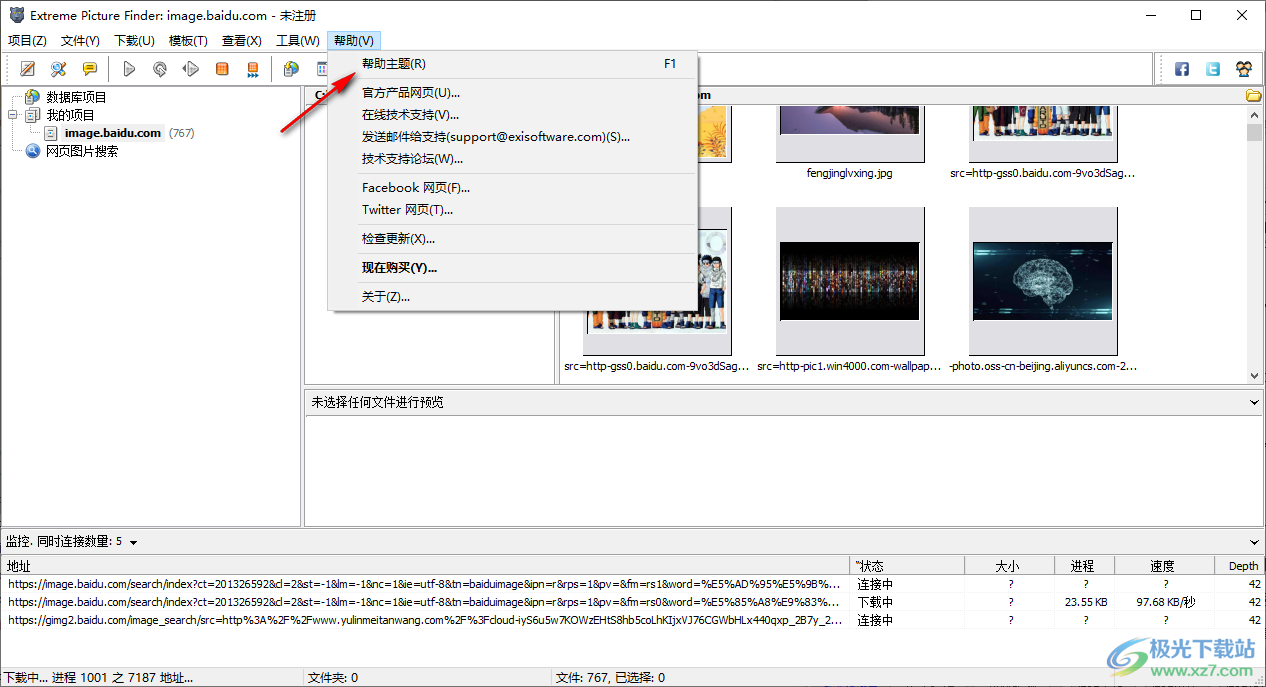Sort by 状态 column header
The image size is (1266, 687).
click(x=907, y=566)
